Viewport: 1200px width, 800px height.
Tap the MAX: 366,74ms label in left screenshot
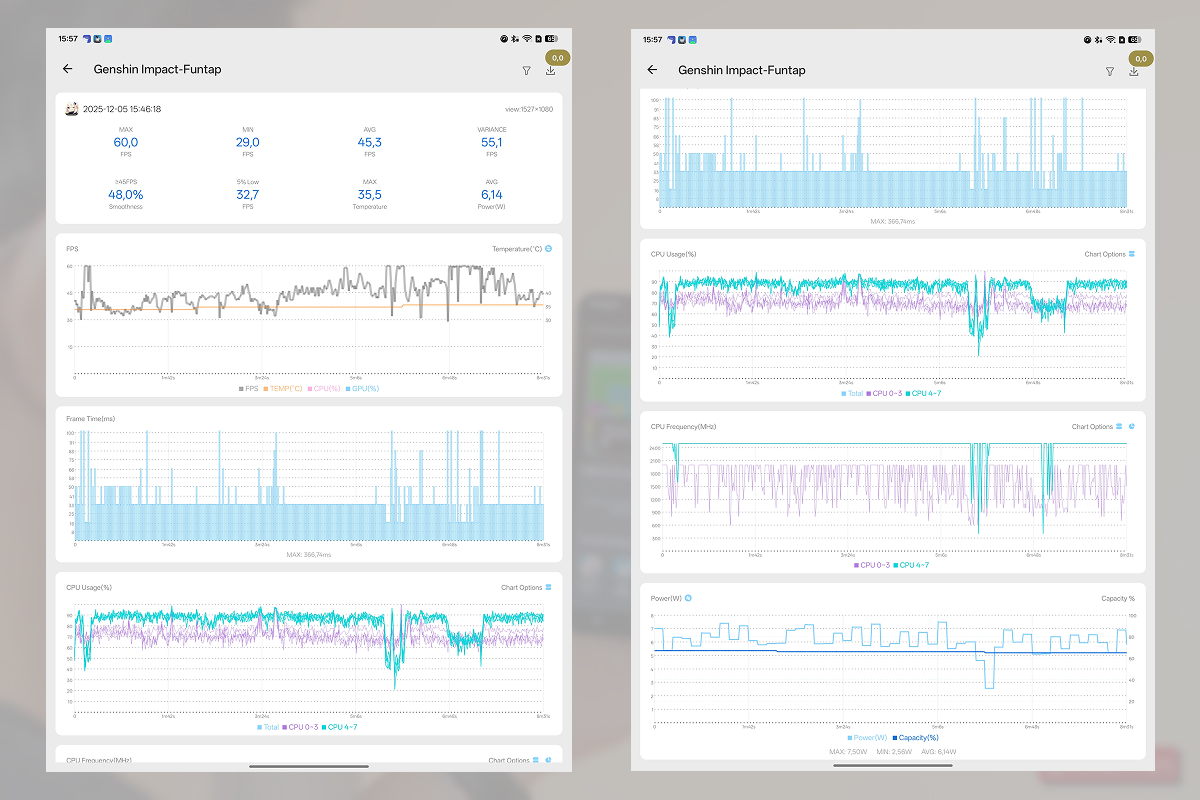309,554
